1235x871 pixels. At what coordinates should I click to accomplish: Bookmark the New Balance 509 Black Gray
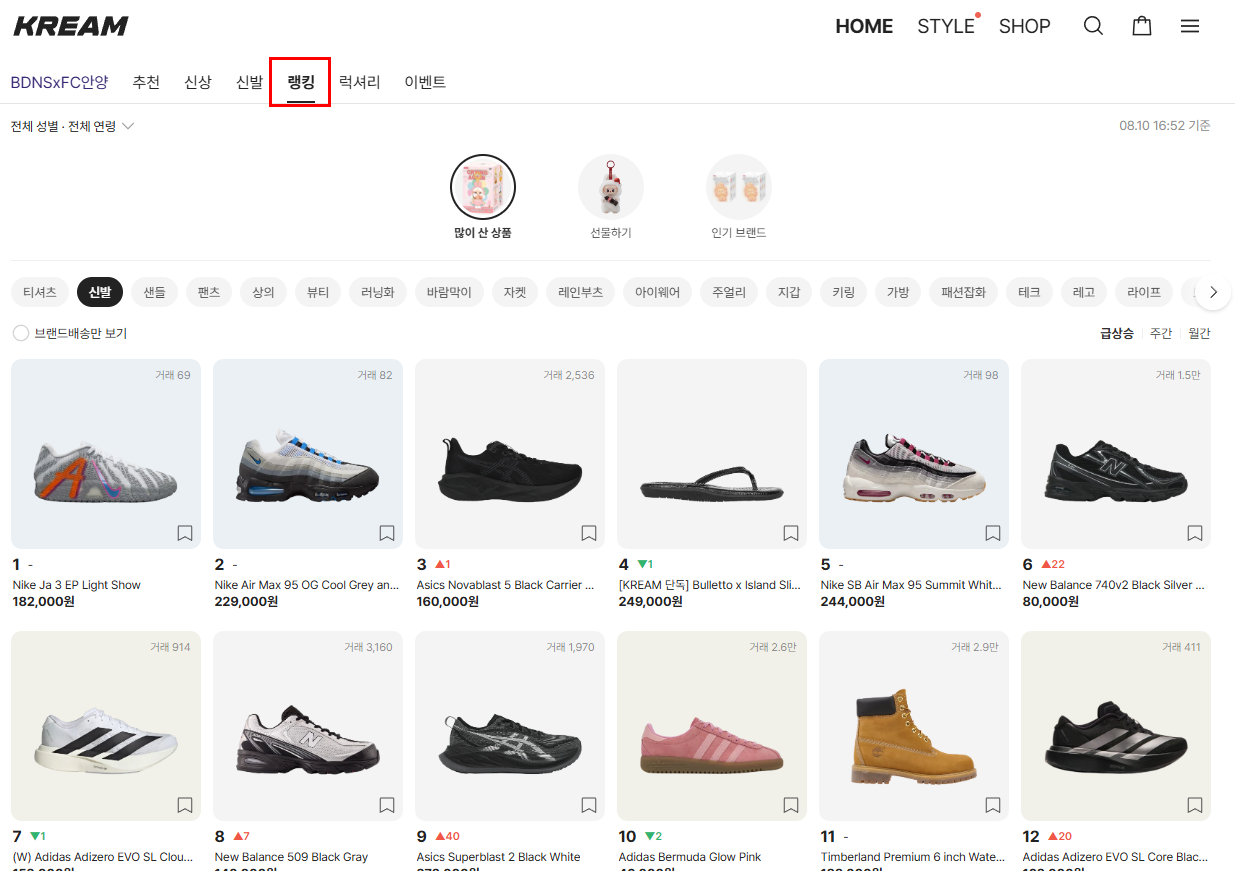coord(387,805)
